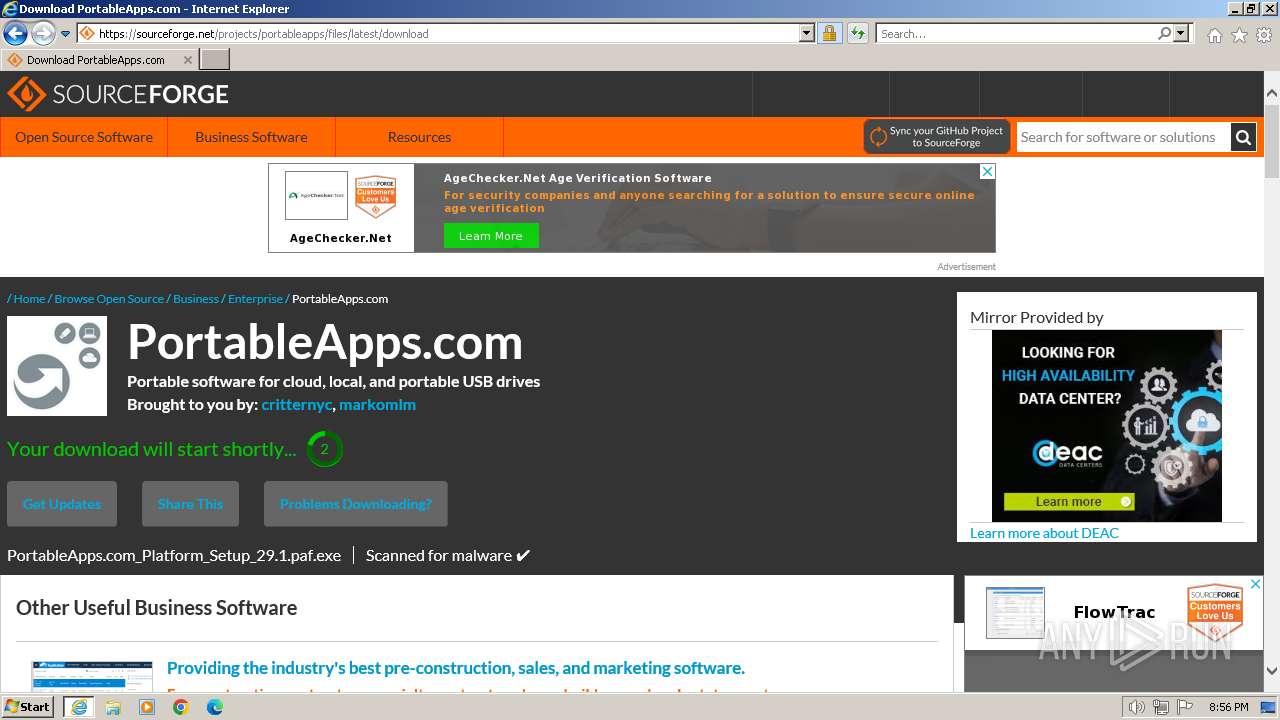Click the PortableApps.com page title

pos(325,343)
